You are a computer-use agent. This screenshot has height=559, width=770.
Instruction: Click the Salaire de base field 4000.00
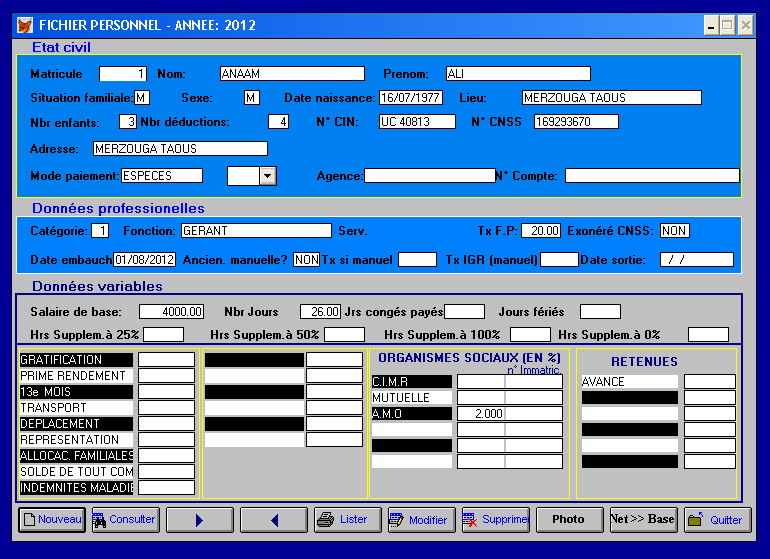click(171, 312)
